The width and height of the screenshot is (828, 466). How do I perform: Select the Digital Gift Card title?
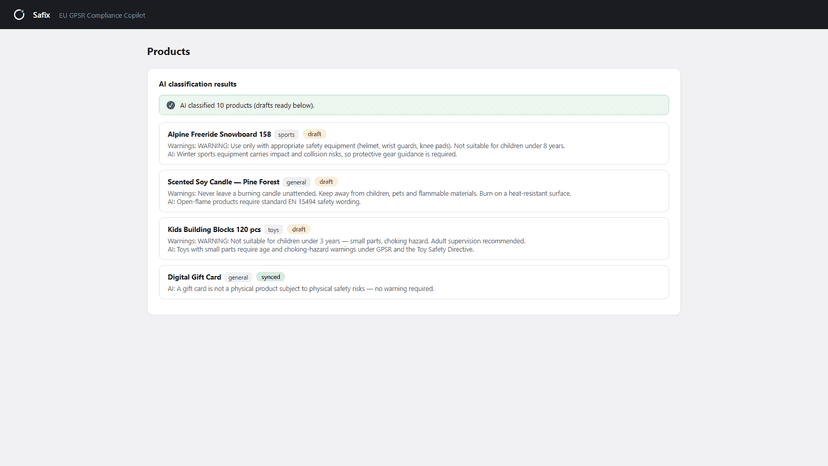pos(194,277)
